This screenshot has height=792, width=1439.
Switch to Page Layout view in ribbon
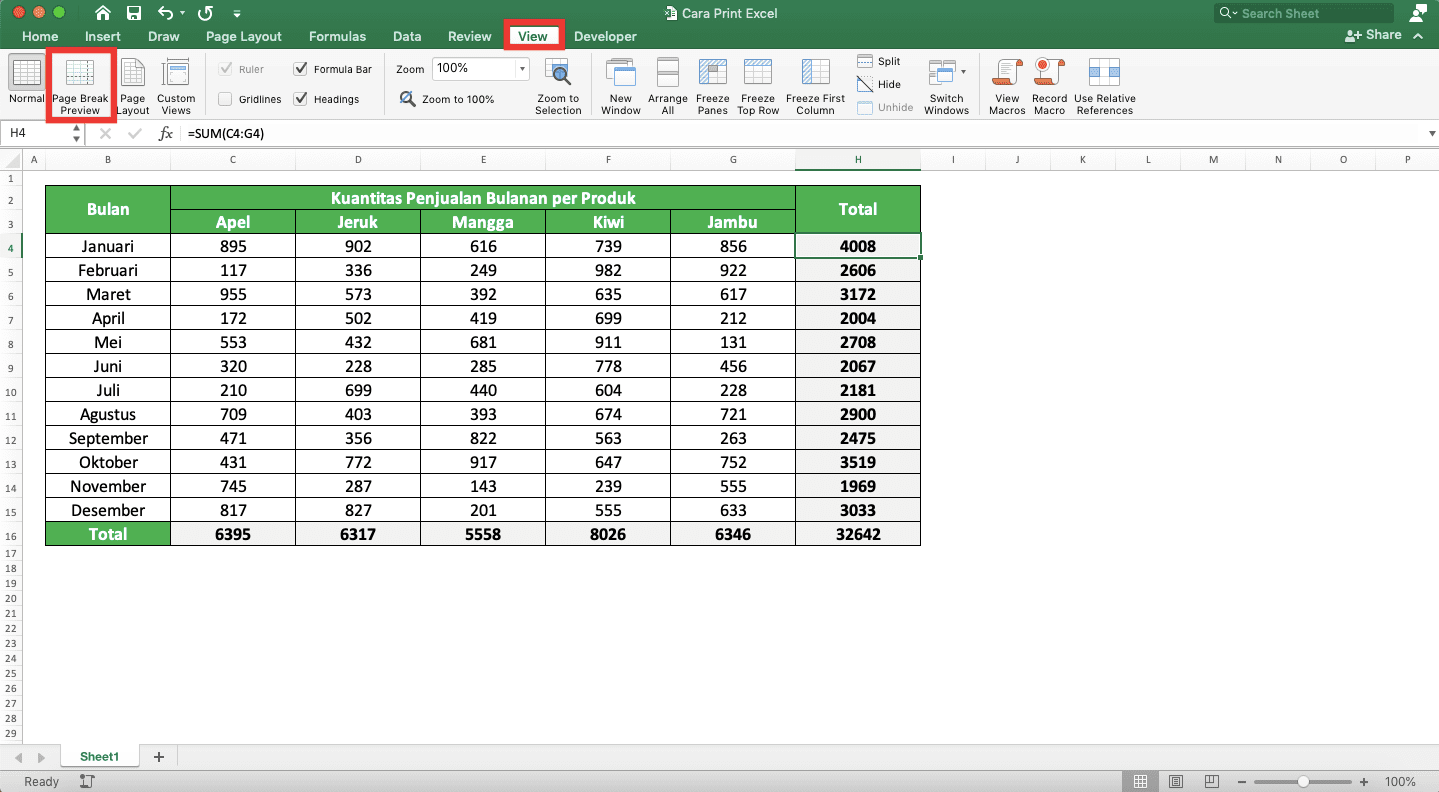click(x=133, y=86)
